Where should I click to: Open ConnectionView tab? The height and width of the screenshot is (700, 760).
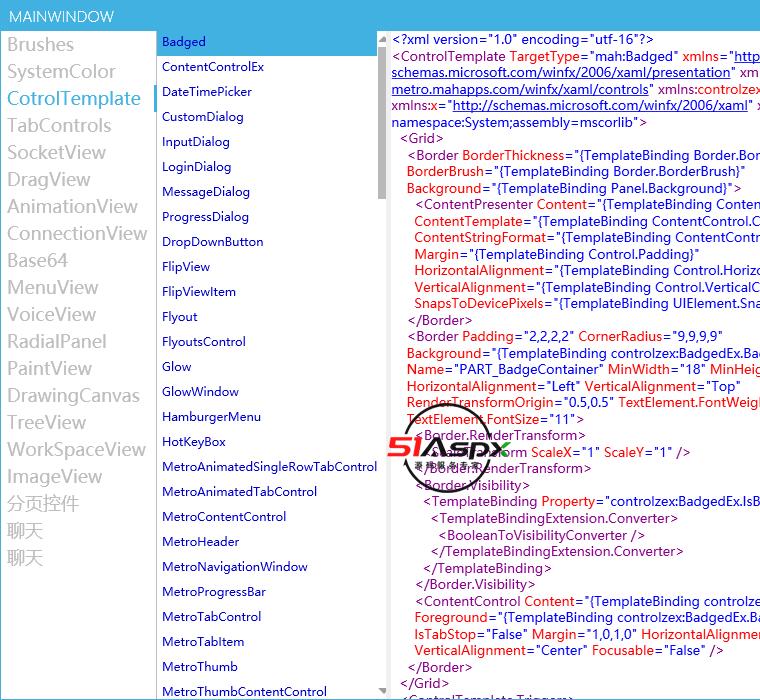(77, 234)
